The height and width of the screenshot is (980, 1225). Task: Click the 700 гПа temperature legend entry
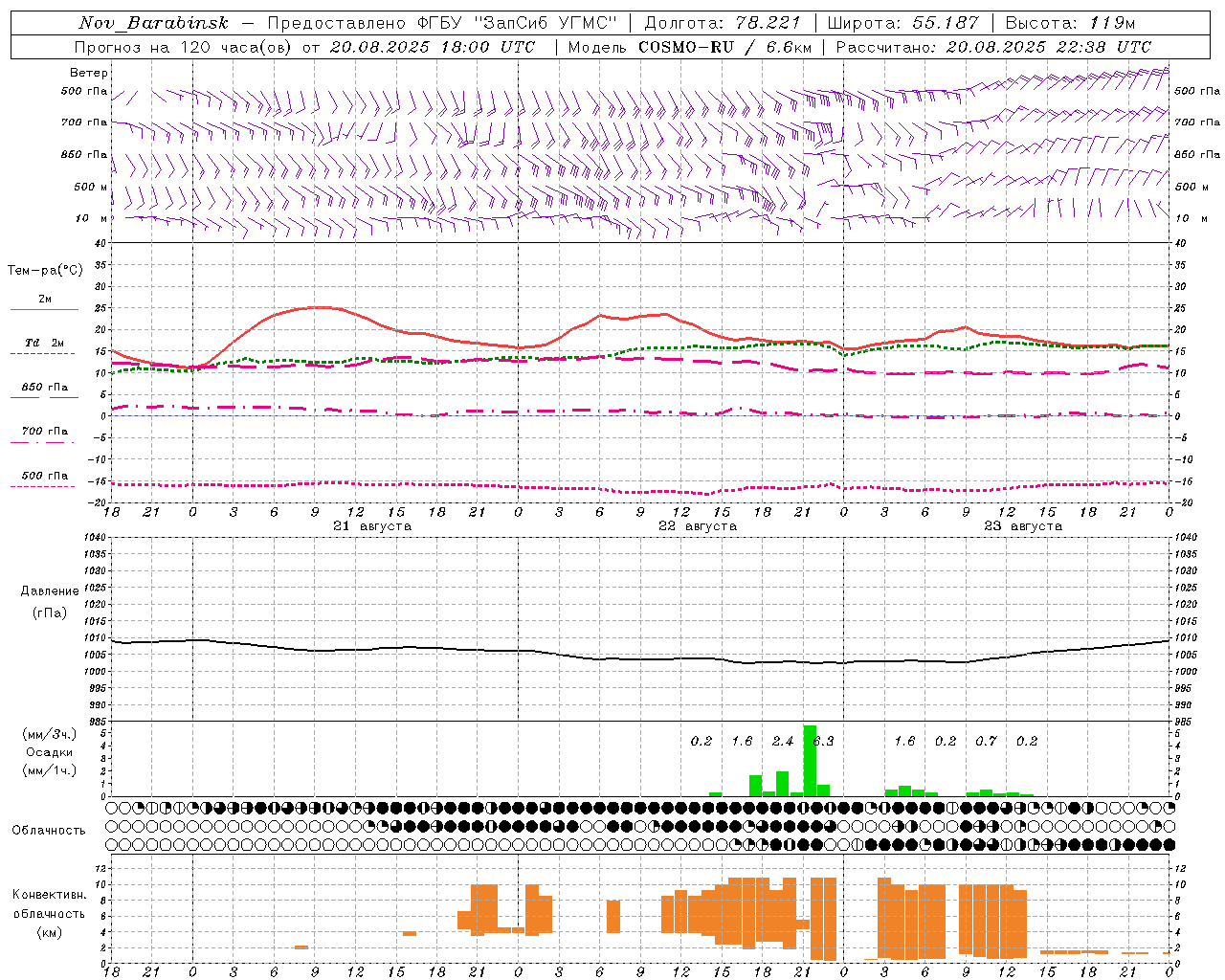point(45,432)
